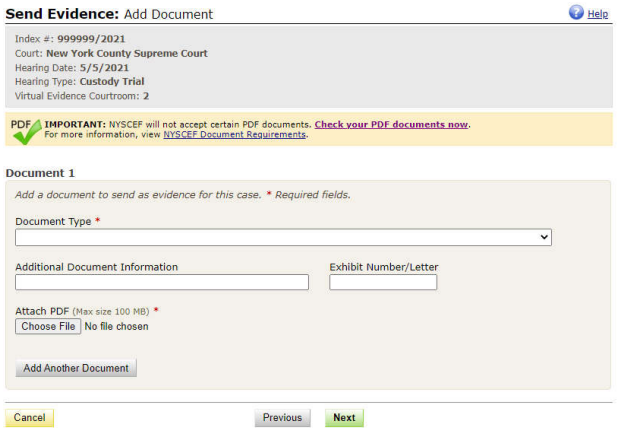
Task: Open the Help link text
Action: [597, 14]
